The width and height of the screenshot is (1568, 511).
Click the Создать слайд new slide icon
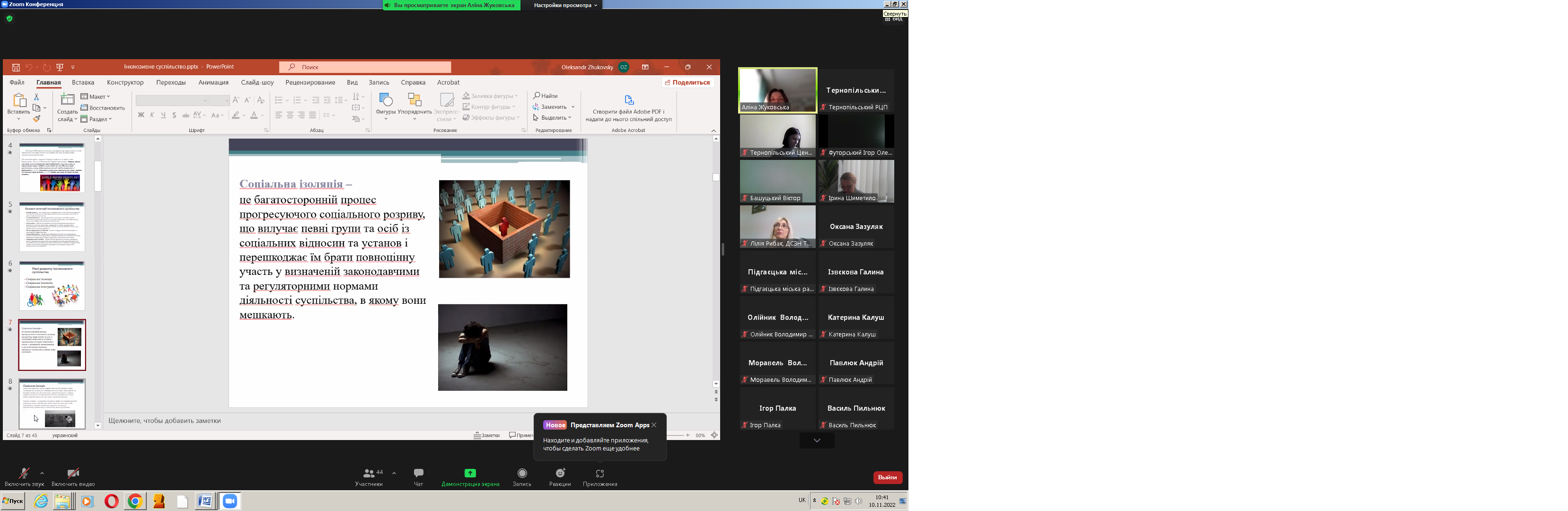[68, 100]
